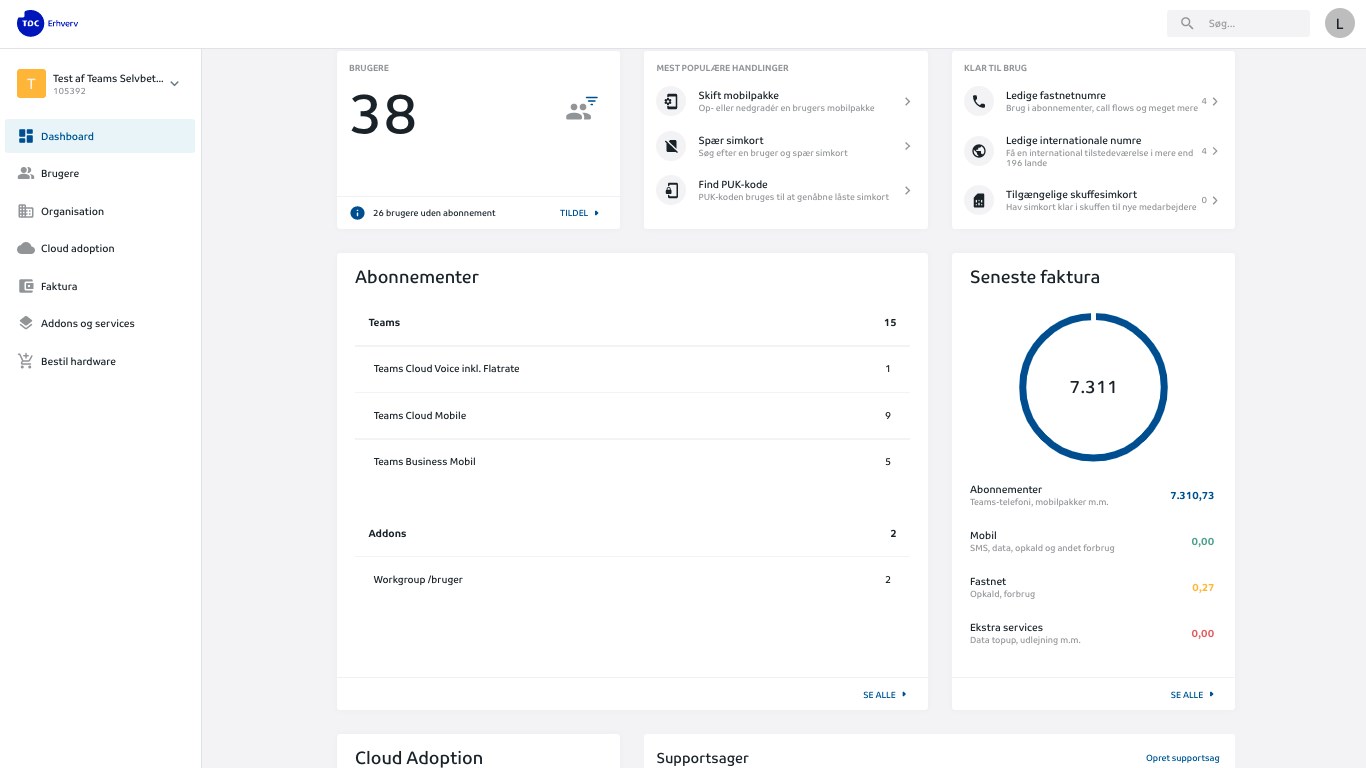Click the Find PUK-kode phone icon
The width and height of the screenshot is (1366, 768).
(671, 190)
